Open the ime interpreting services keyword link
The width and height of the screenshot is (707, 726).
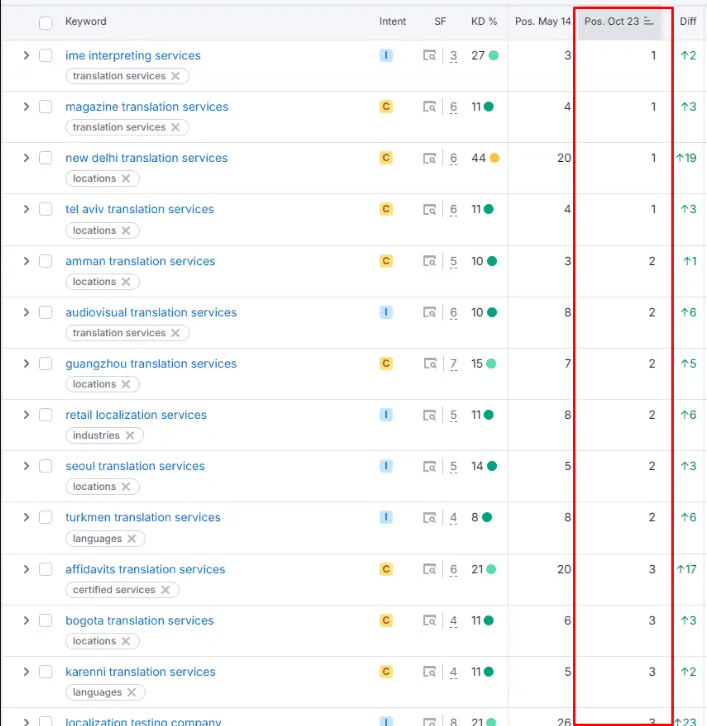(133, 56)
